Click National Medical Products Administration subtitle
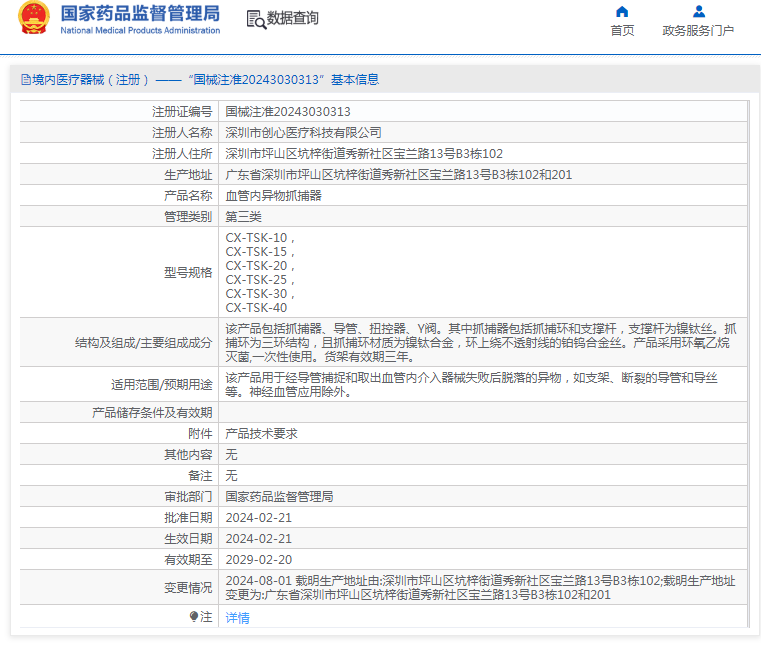The image size is (761, 645). point(140,31)
